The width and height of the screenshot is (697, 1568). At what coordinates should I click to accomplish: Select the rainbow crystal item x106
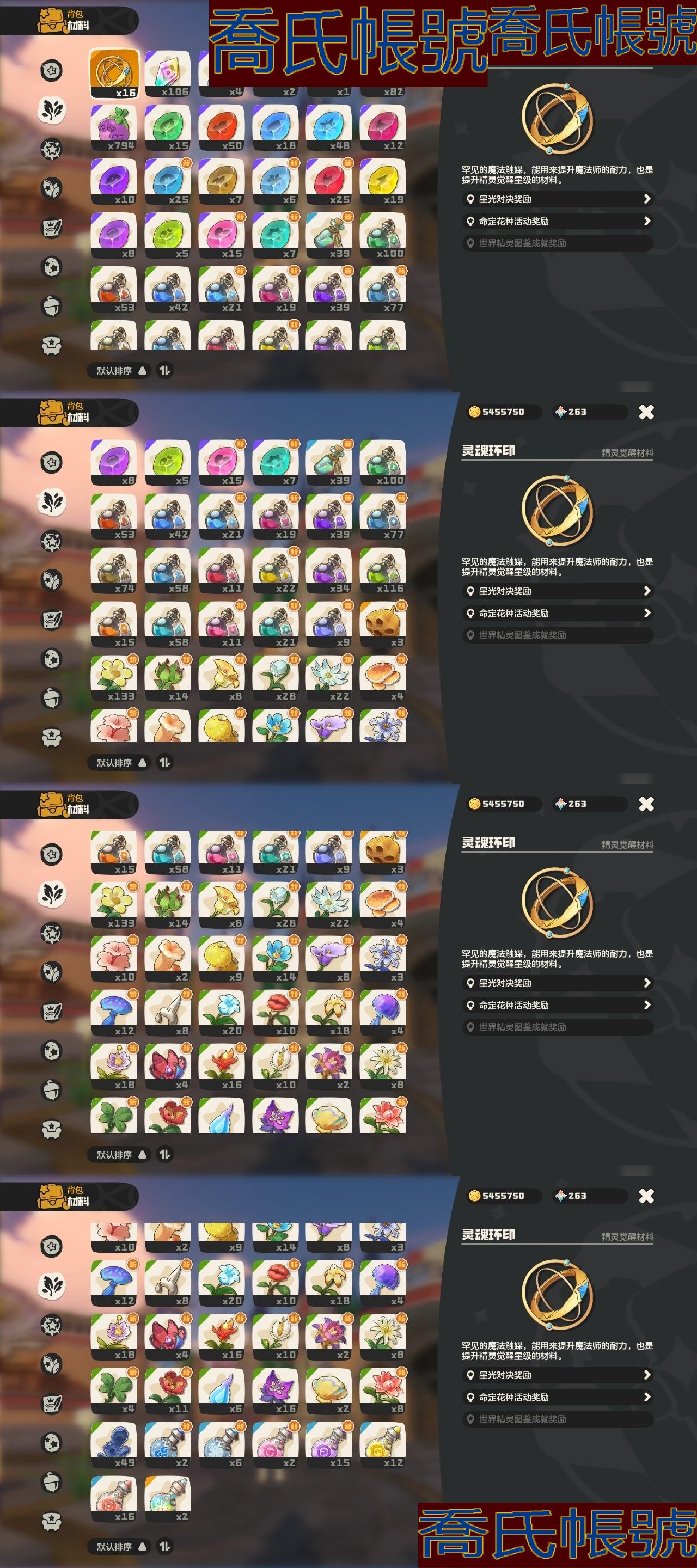pos(167,73)
